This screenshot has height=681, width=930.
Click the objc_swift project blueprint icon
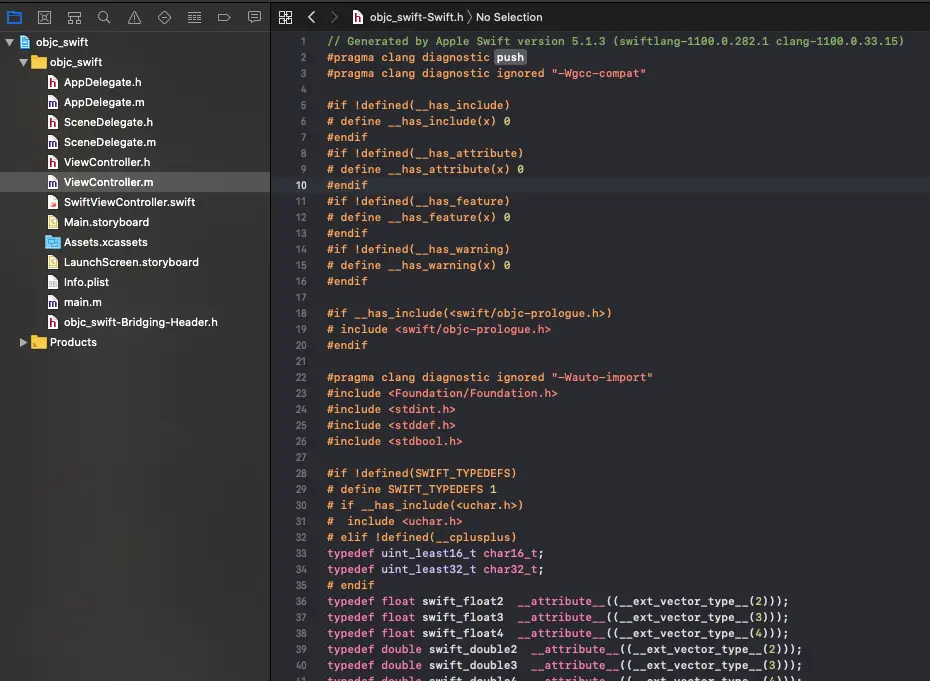(x=25, y=42)
